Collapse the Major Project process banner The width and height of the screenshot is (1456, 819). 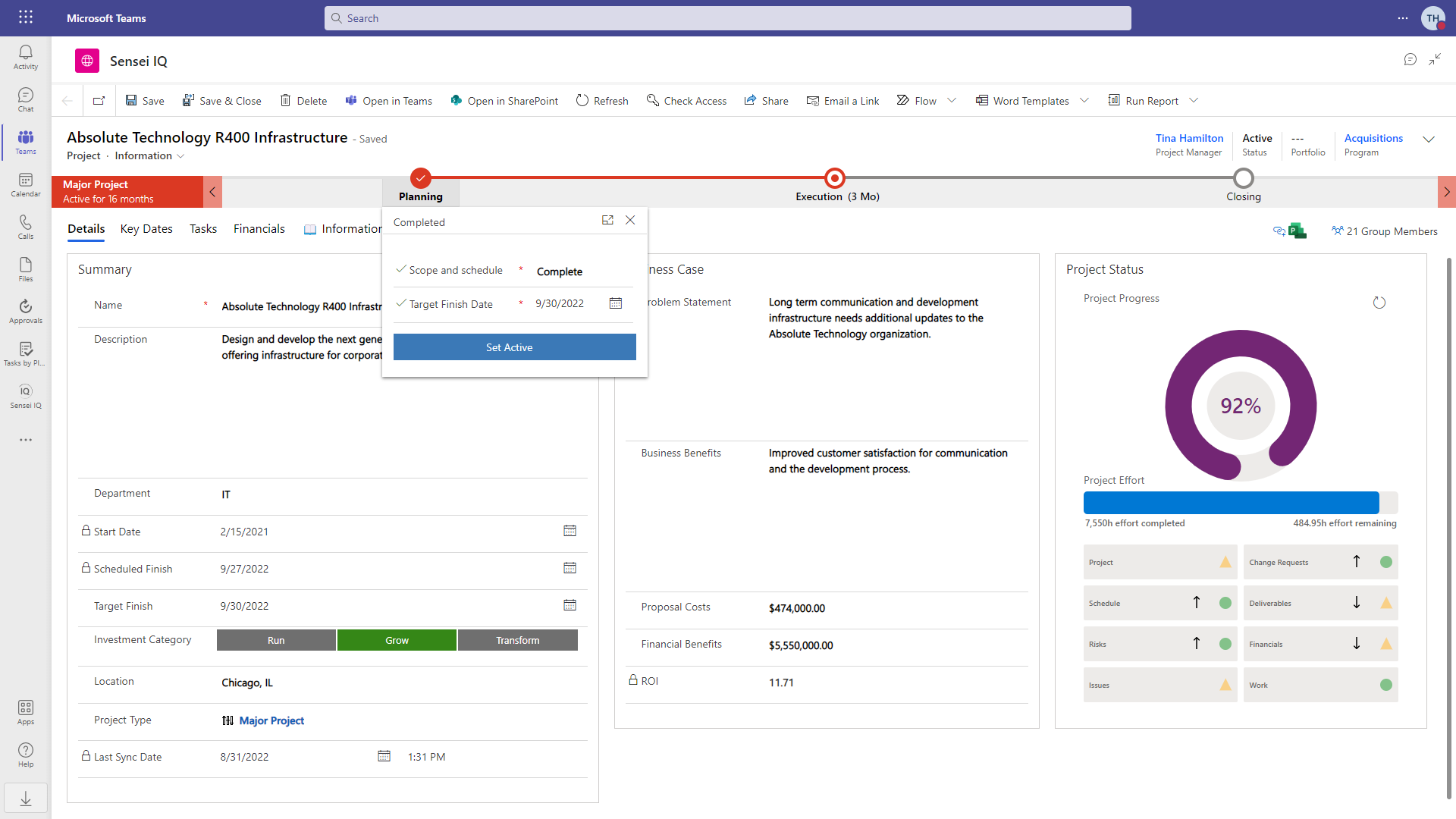pyautogui.click(x=212, y=192)
